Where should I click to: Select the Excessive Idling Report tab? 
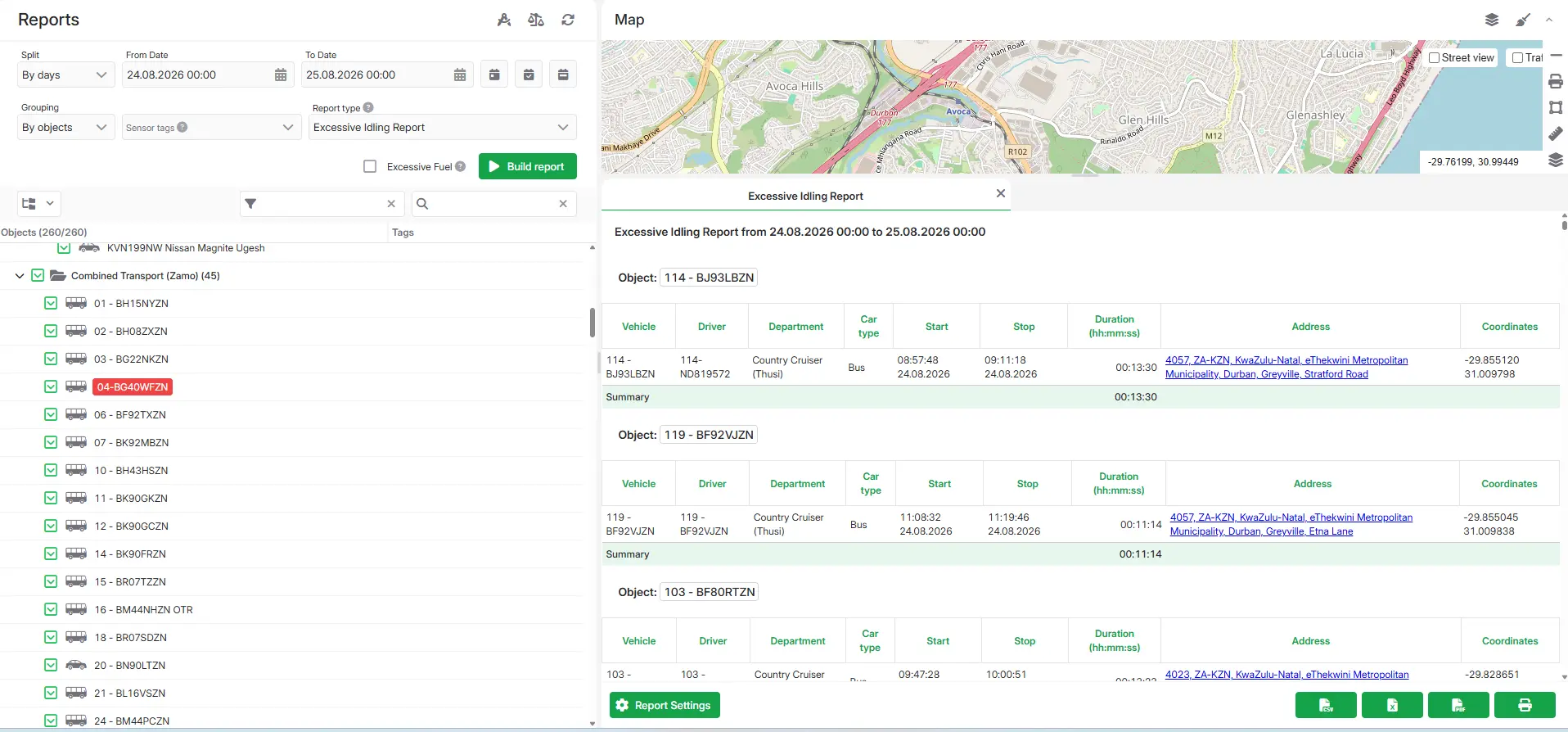805,196
